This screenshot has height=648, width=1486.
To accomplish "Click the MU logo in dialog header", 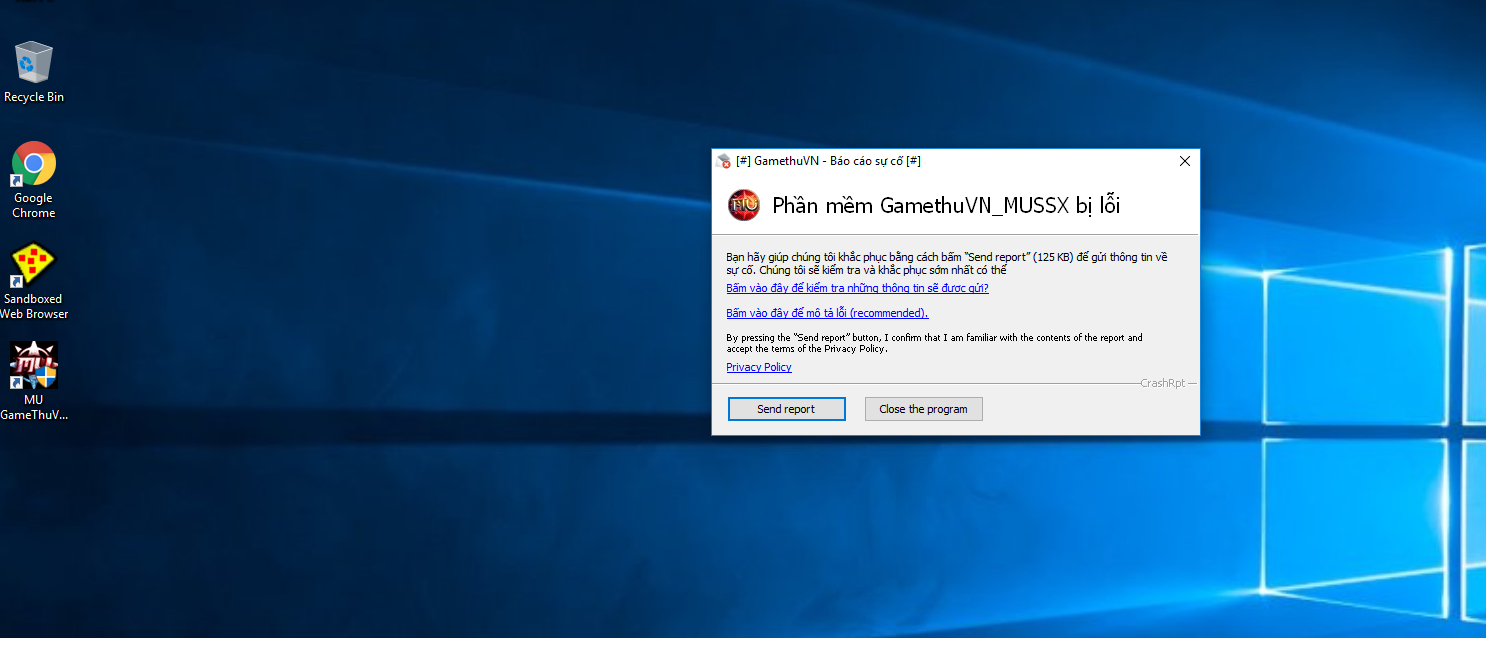I will tap(743, 205).
